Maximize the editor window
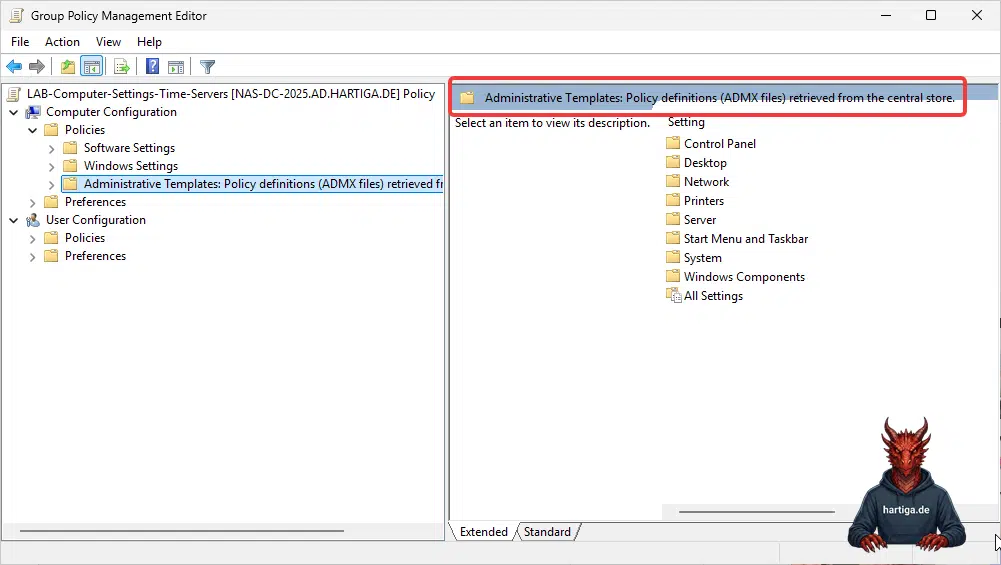Screen dimensions: 1001x565 pyautogui.click(x=931, y=15)
